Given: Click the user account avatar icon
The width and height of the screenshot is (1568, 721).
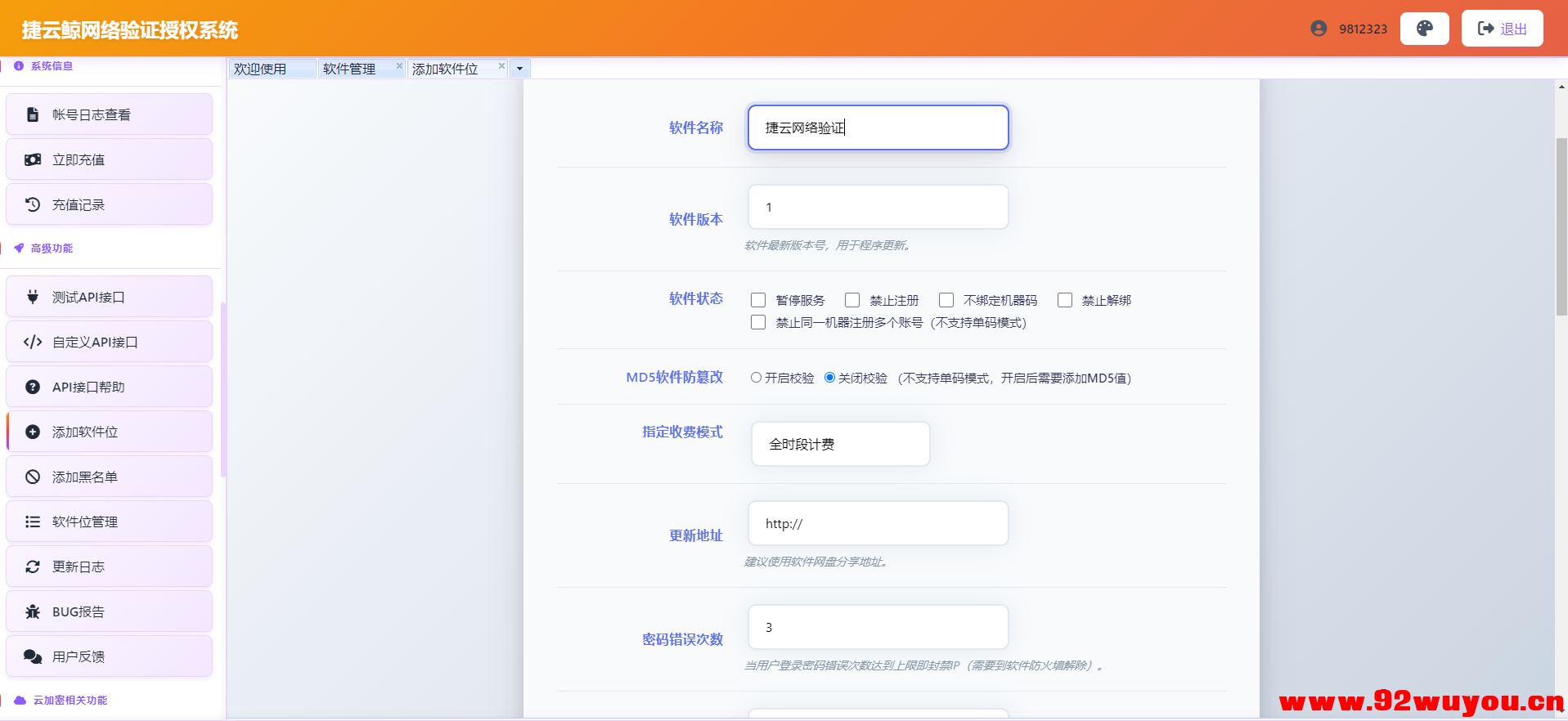Looking at the screenshot, I should pyautogui.click(x=1318, y=29).
